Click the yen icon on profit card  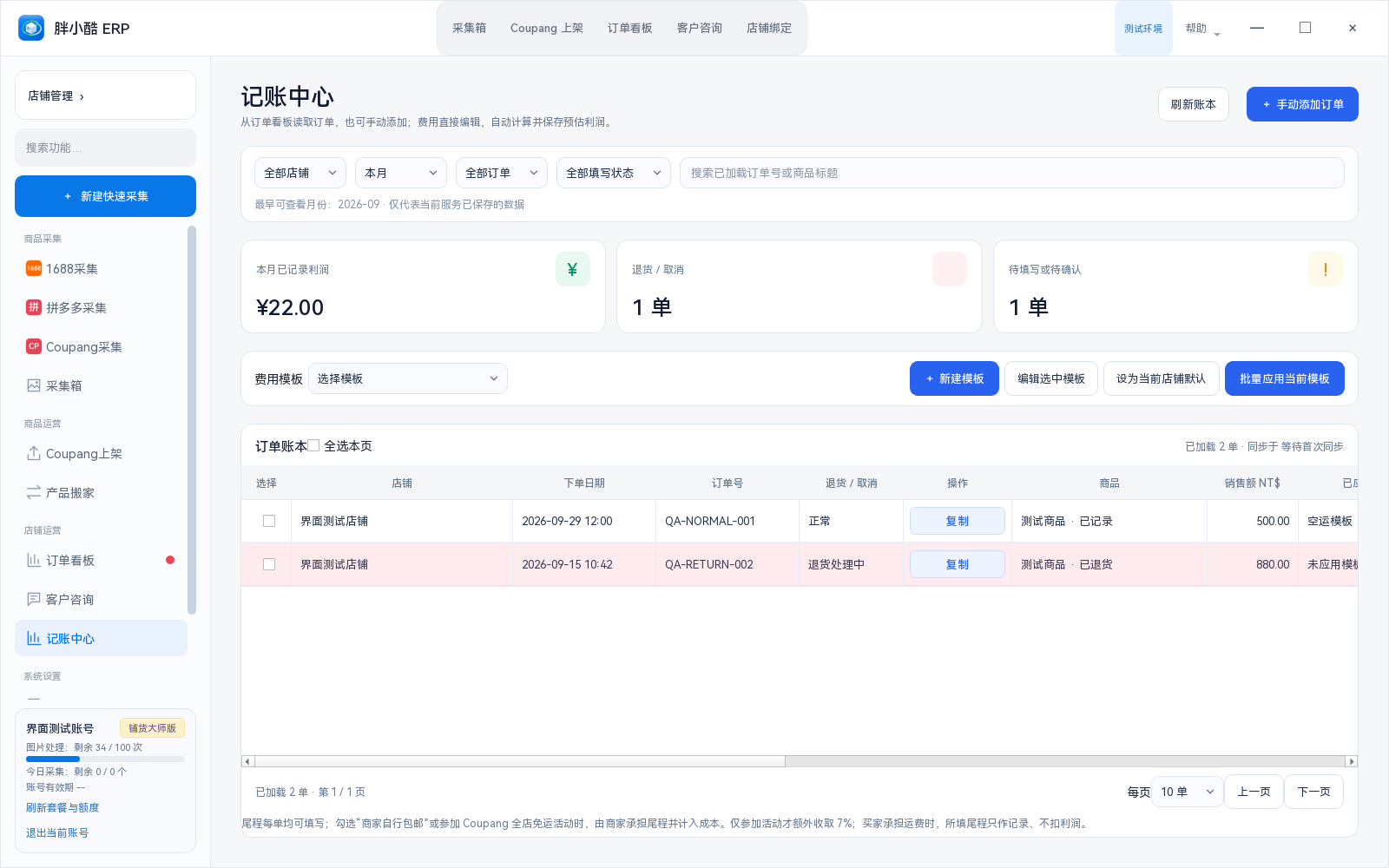click(x=573, y=269)
